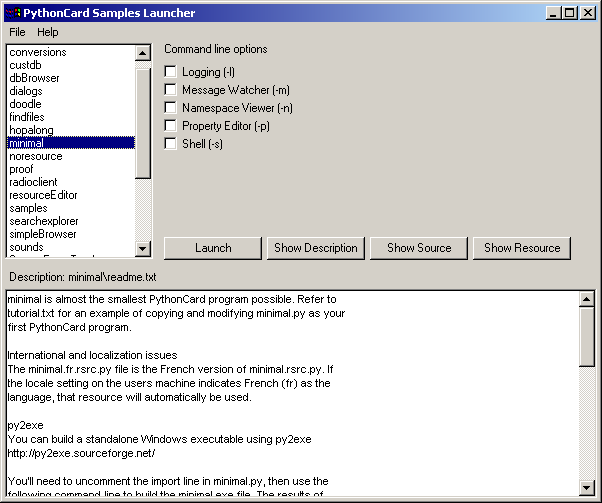This screenshot has width=602, height=503.
Task: Select simpleBrowser in the list
Action: tap(71, 234)
